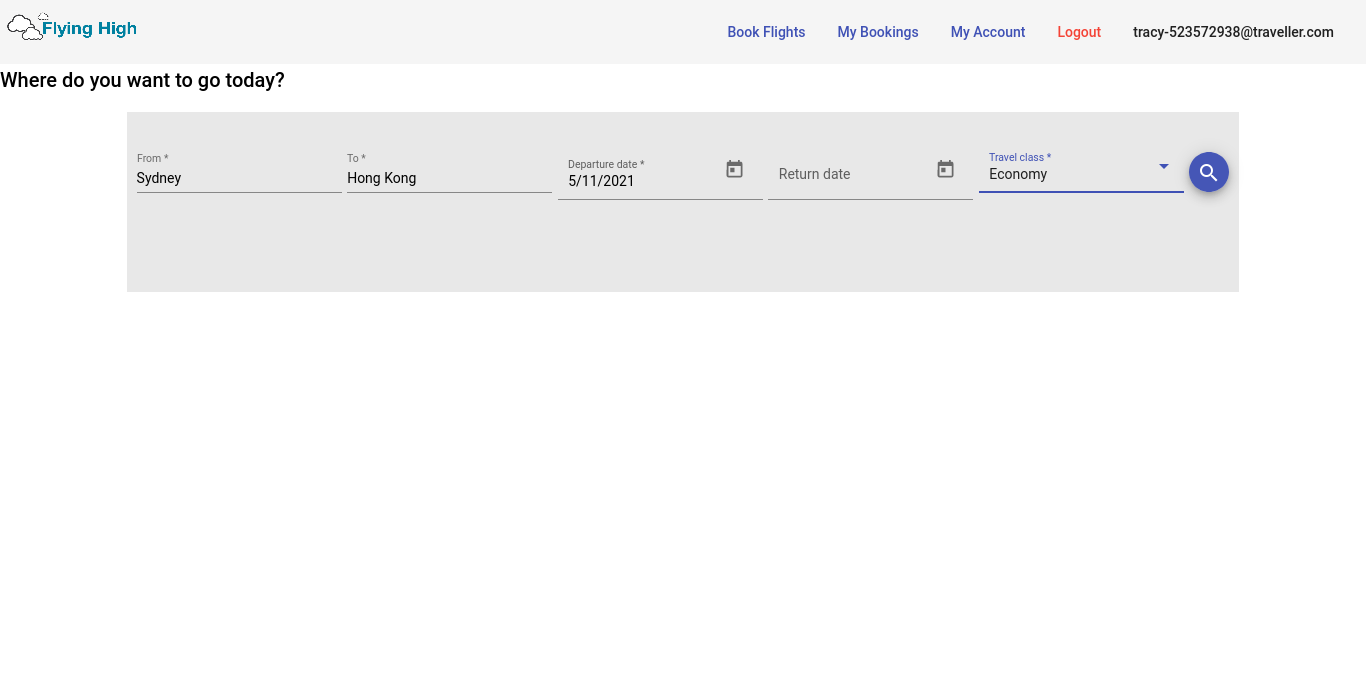The height and width of the screenshot is (694, 1366).
Task: Click the magnifier search flights button
Action: [x=1209, y=172]
